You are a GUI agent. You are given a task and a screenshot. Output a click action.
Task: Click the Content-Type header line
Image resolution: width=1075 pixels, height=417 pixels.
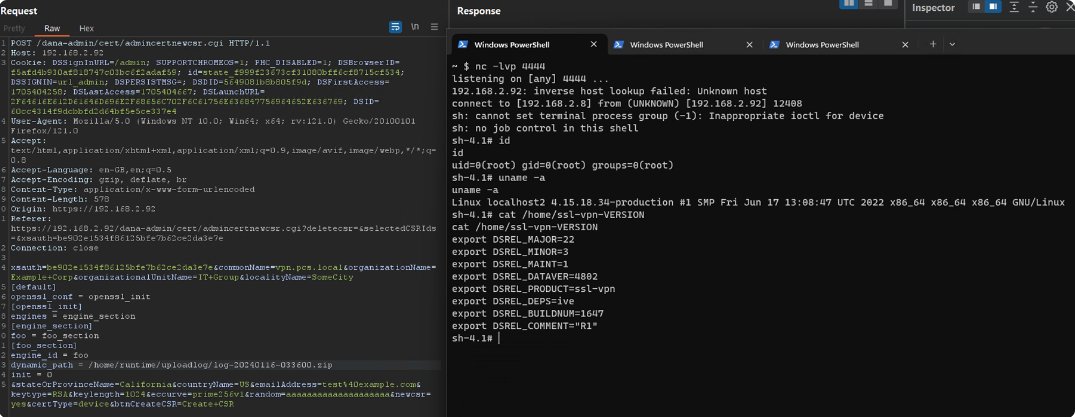pos(133,189)
